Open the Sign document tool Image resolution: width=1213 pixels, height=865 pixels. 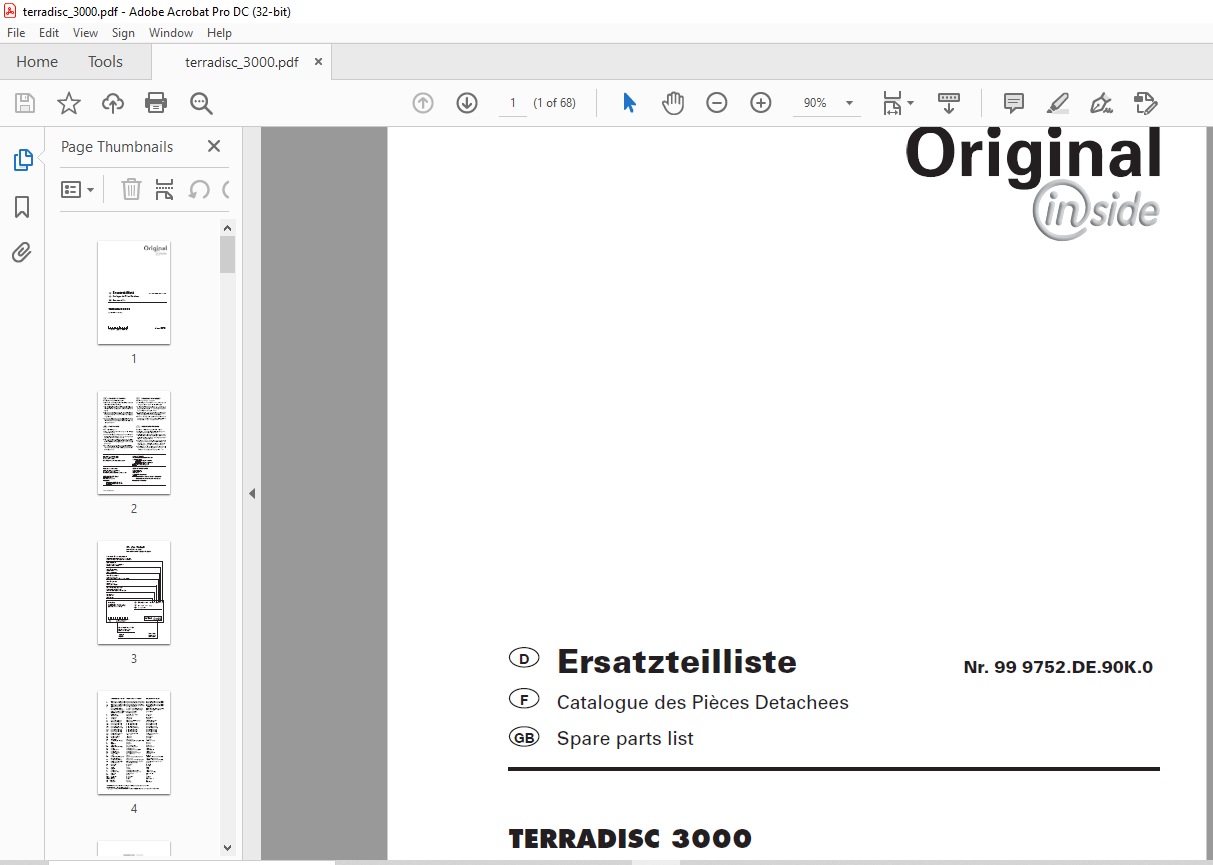click(1102, 103)
